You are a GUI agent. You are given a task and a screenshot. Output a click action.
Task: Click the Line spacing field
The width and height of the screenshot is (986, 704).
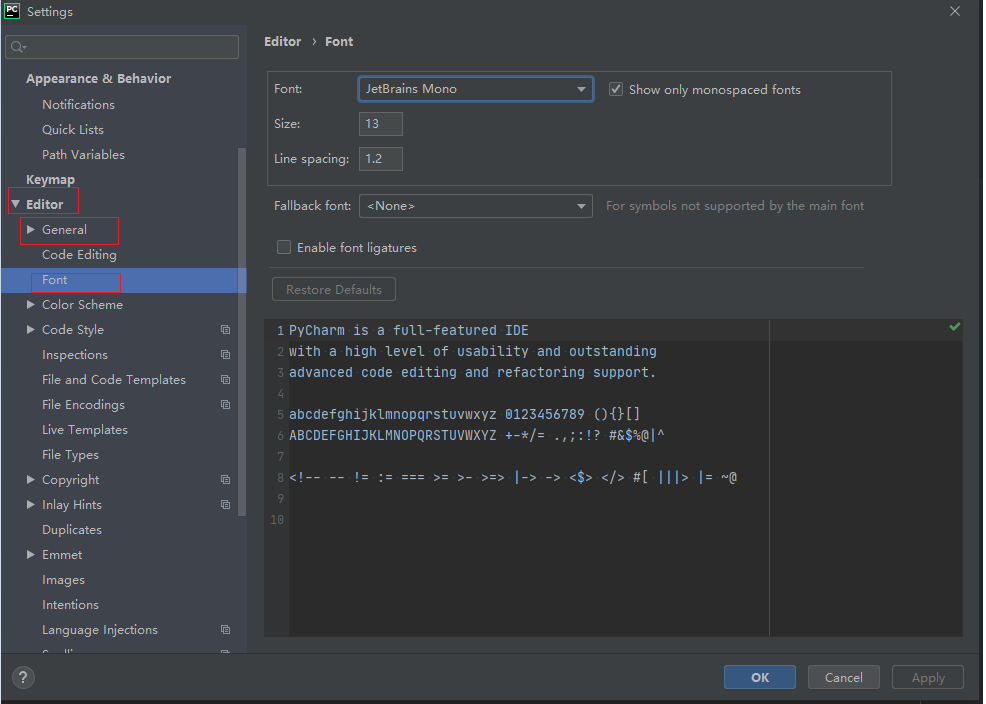click(380, 159)
